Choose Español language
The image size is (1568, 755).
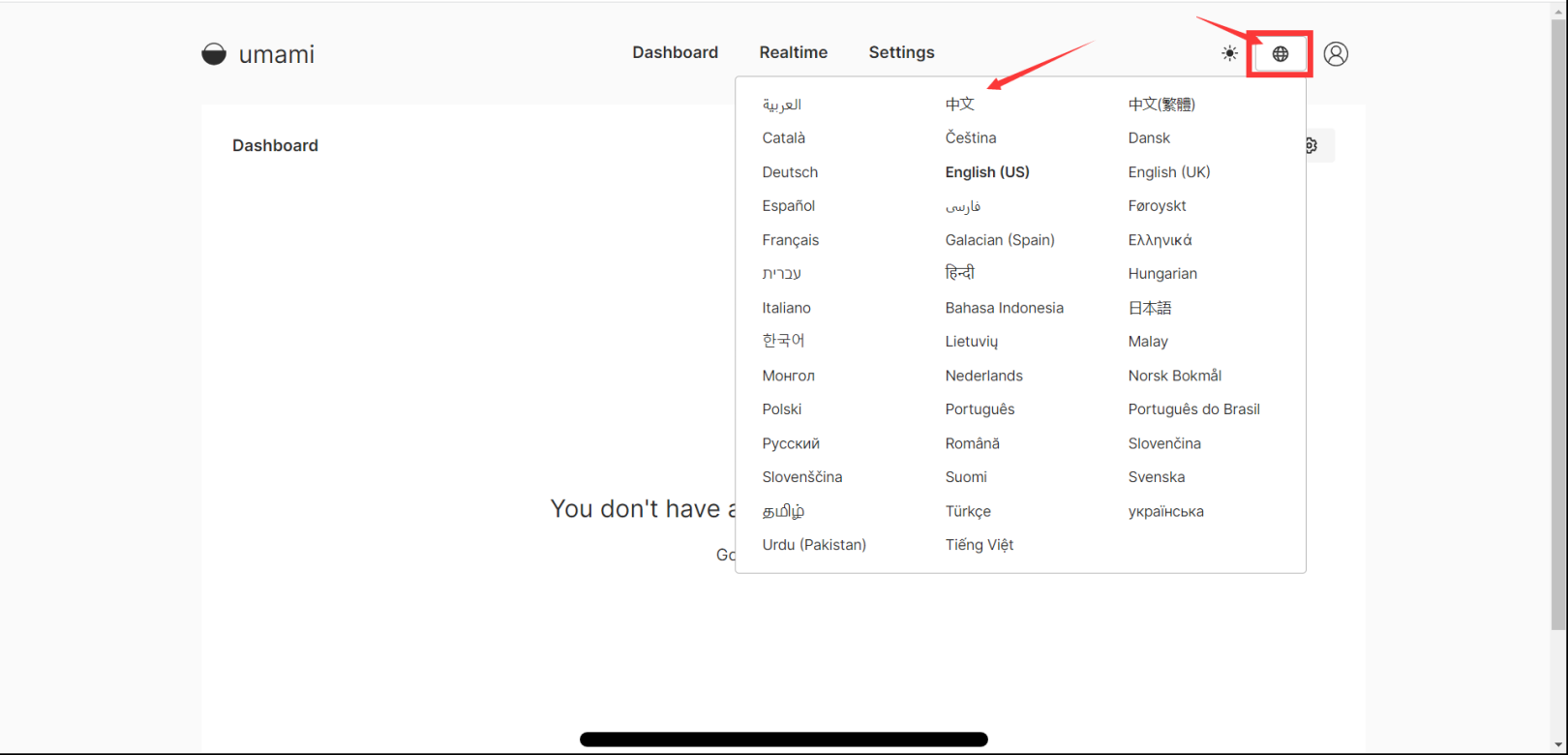788,206
